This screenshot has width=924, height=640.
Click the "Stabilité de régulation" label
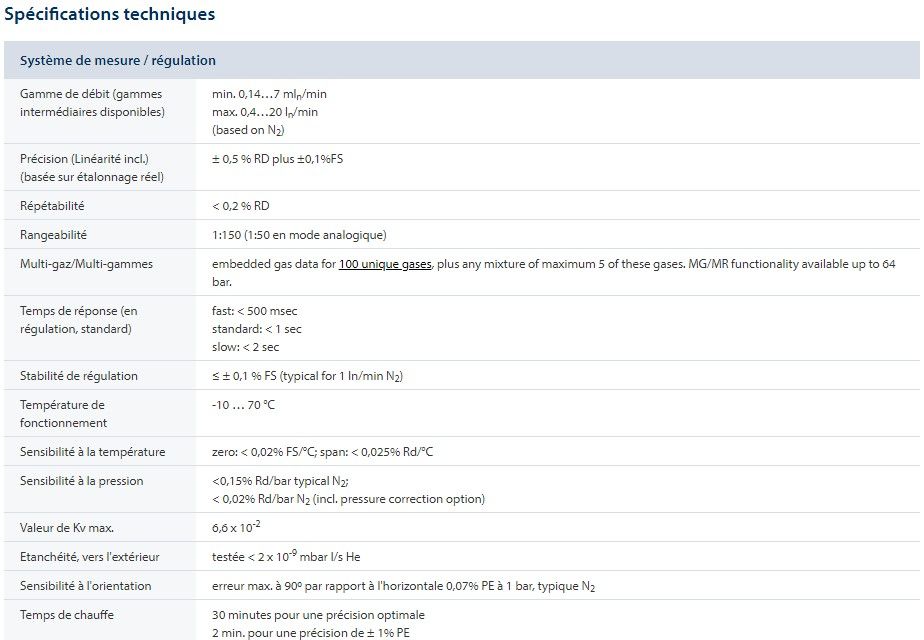pos(79,376)
